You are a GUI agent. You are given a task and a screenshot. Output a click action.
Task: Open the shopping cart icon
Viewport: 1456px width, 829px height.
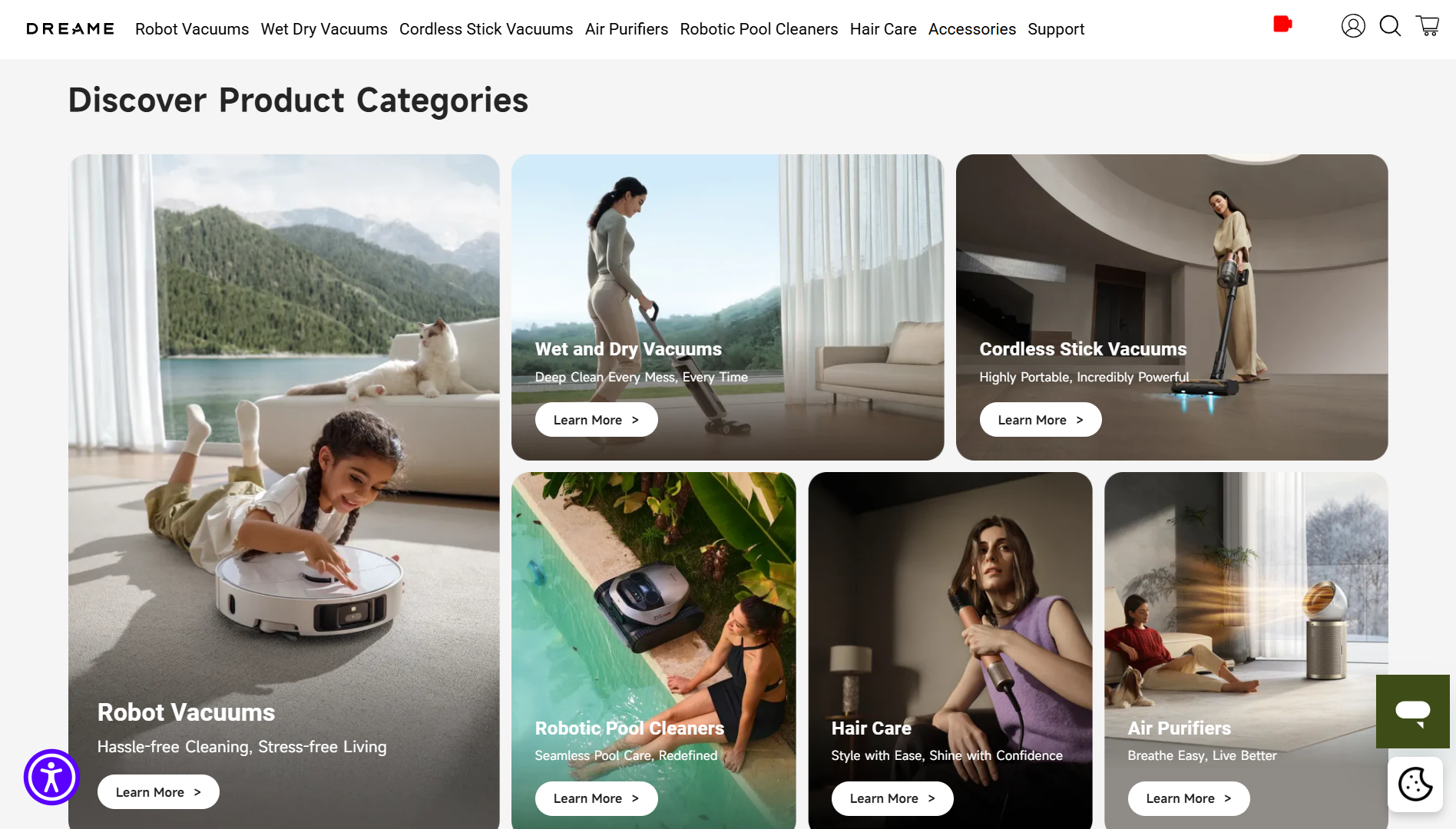pyautogui.click(x=1428, y=26)
